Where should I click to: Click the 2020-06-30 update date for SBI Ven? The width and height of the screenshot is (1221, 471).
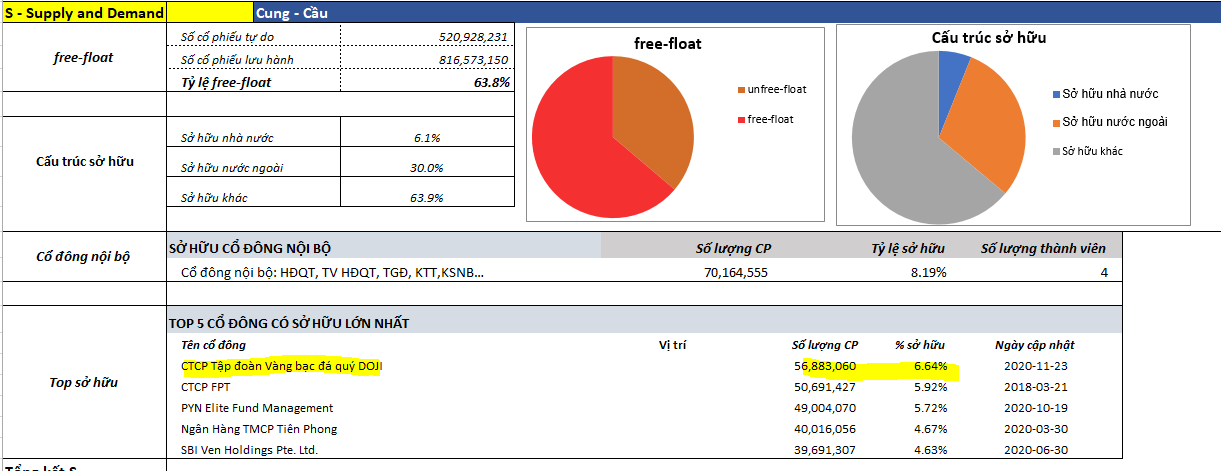coord(1034,450)
